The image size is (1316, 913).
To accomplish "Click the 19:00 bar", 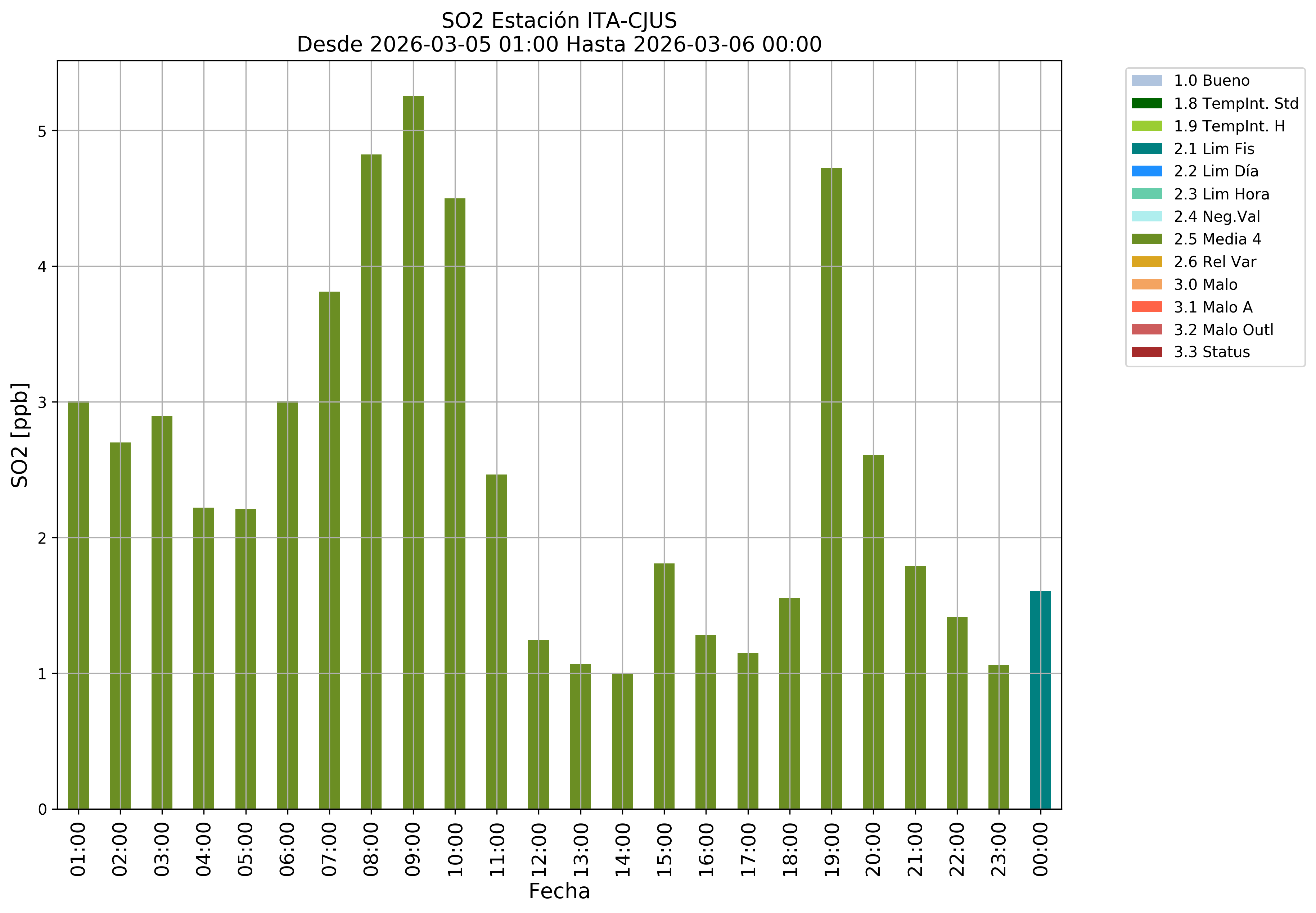I will [831, 488].
